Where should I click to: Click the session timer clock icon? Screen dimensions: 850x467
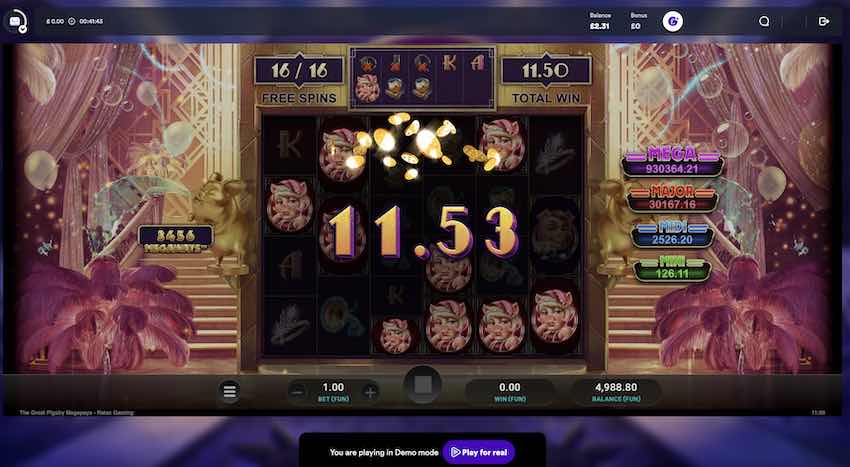(72, 21)
